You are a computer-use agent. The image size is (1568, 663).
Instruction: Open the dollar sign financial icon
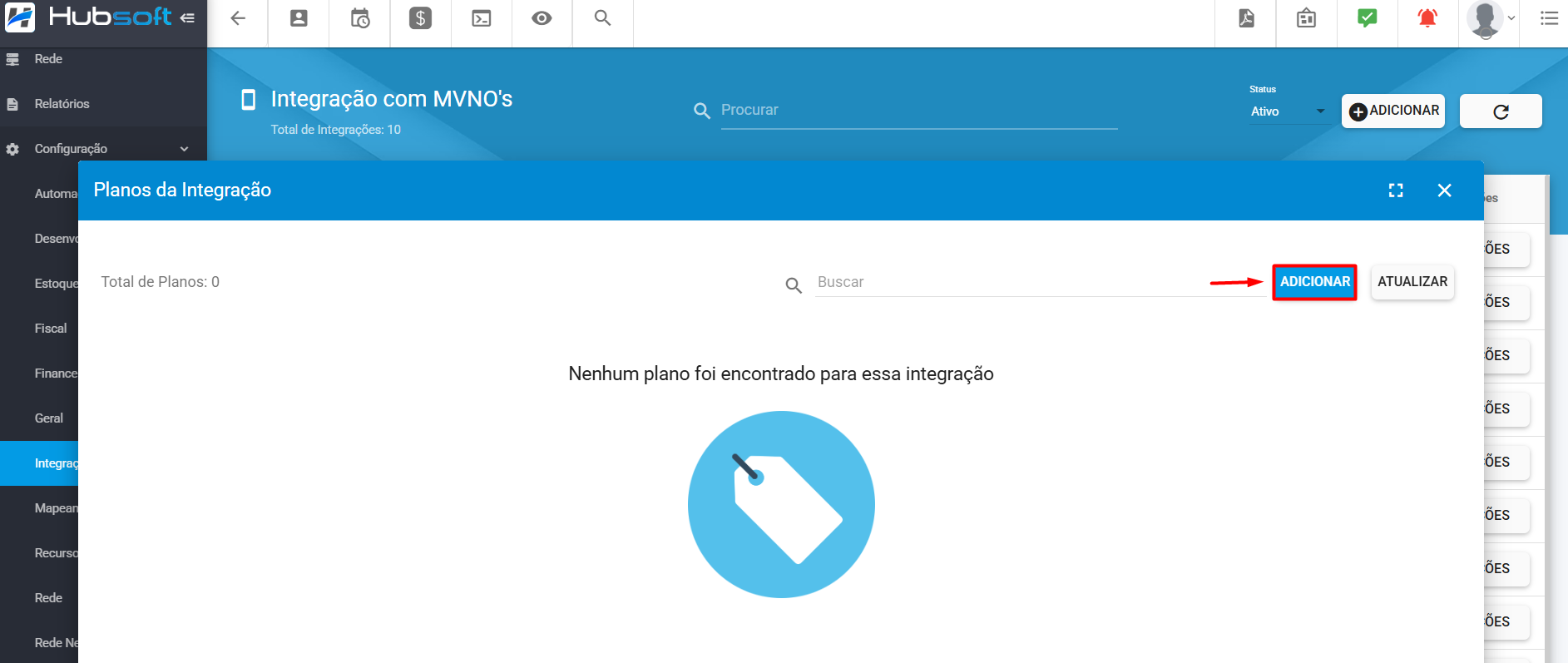point(421,18)
